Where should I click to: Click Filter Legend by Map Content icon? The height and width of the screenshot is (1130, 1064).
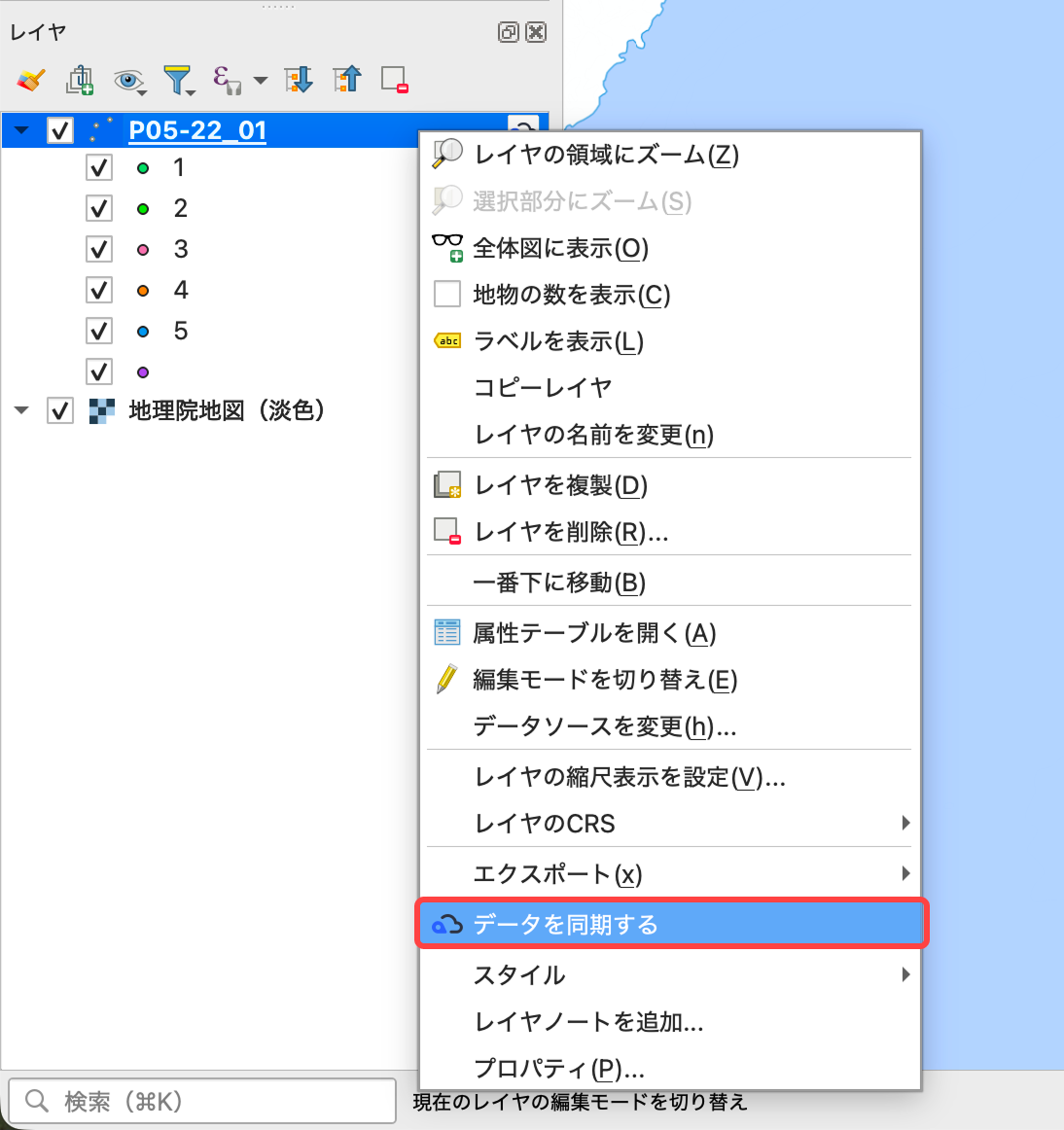pyautogui.click(x=178, y=80)
